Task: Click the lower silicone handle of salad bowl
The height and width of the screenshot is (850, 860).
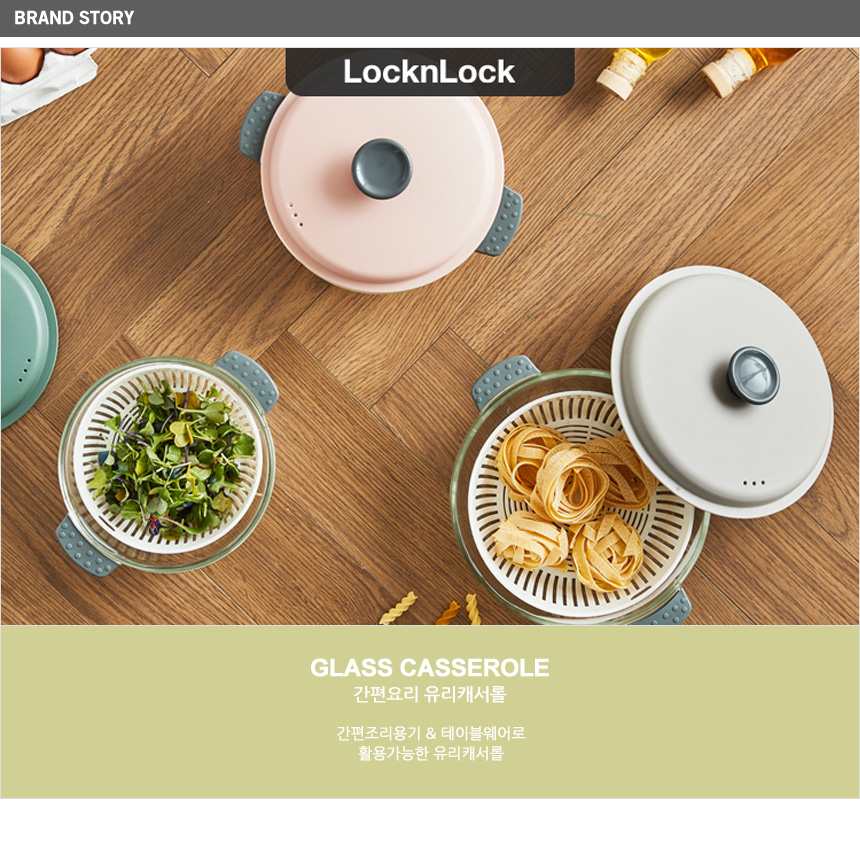Action: point(86,546)
